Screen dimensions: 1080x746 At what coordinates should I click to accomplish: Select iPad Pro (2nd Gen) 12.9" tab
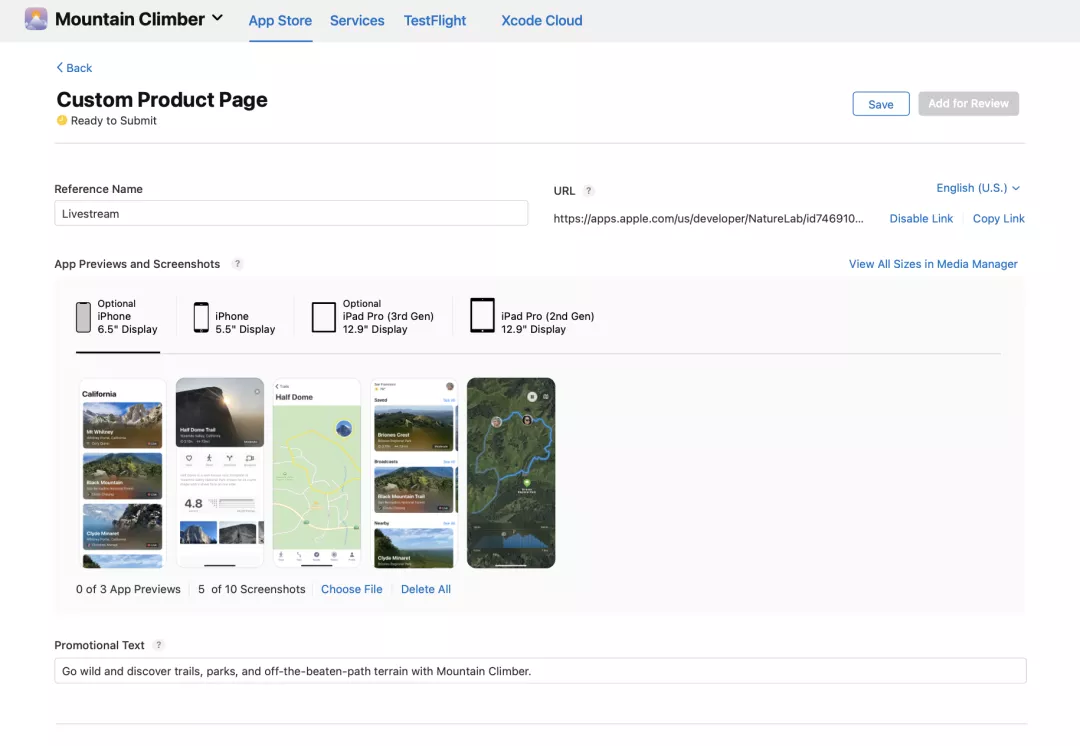532,317
